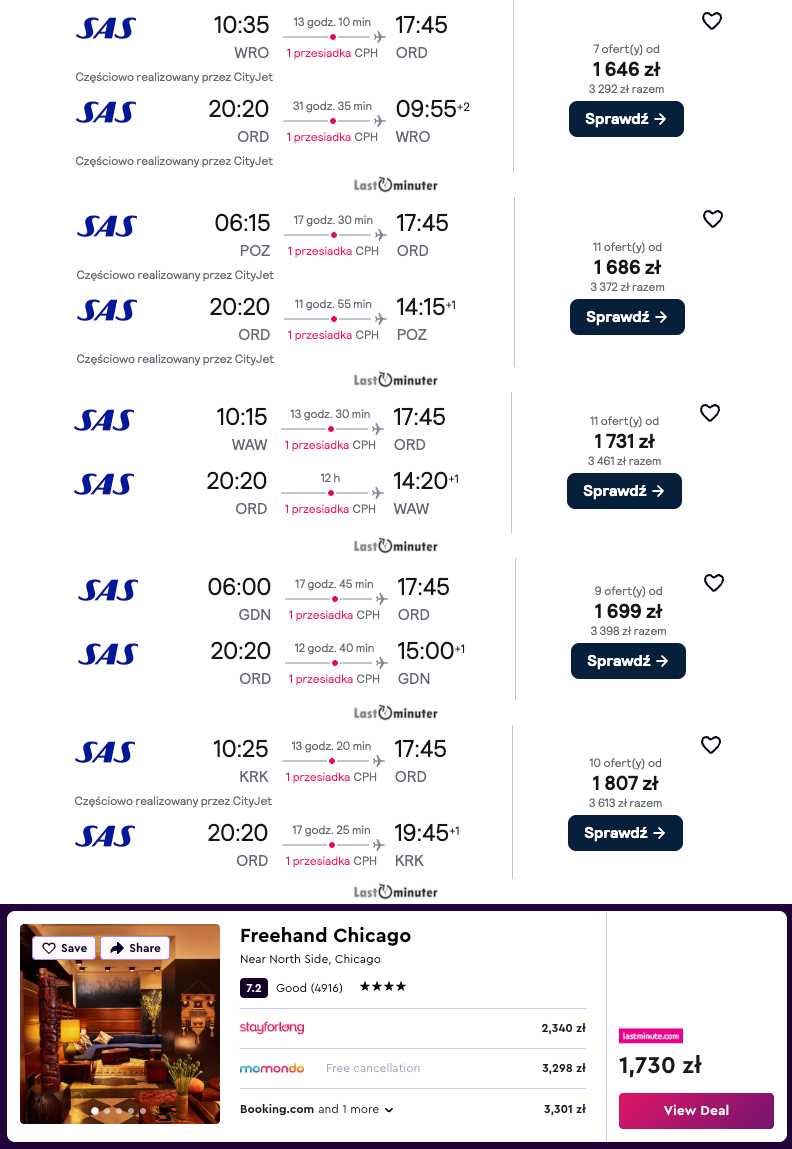Share the Freehand Chicago listing
This screenshot has height=1149, width=792.
point(135,948)
